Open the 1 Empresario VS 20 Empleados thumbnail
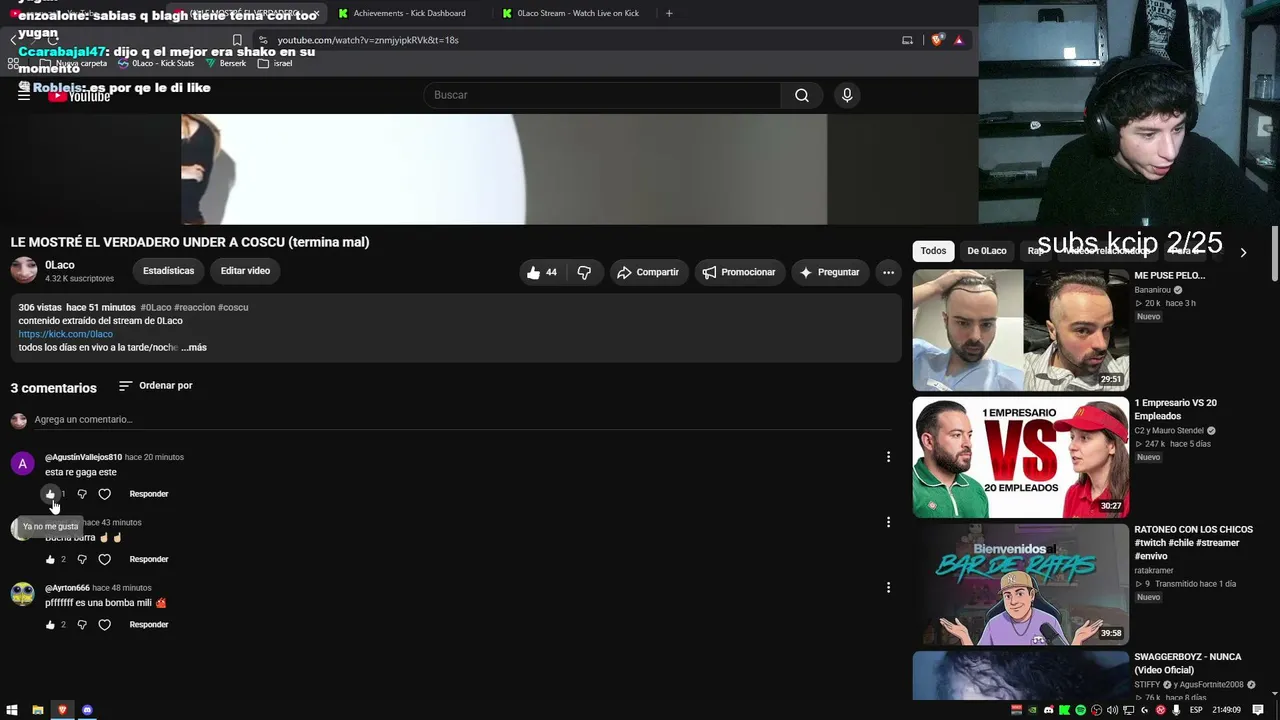1280x720 pixels. click(1020, 457)
